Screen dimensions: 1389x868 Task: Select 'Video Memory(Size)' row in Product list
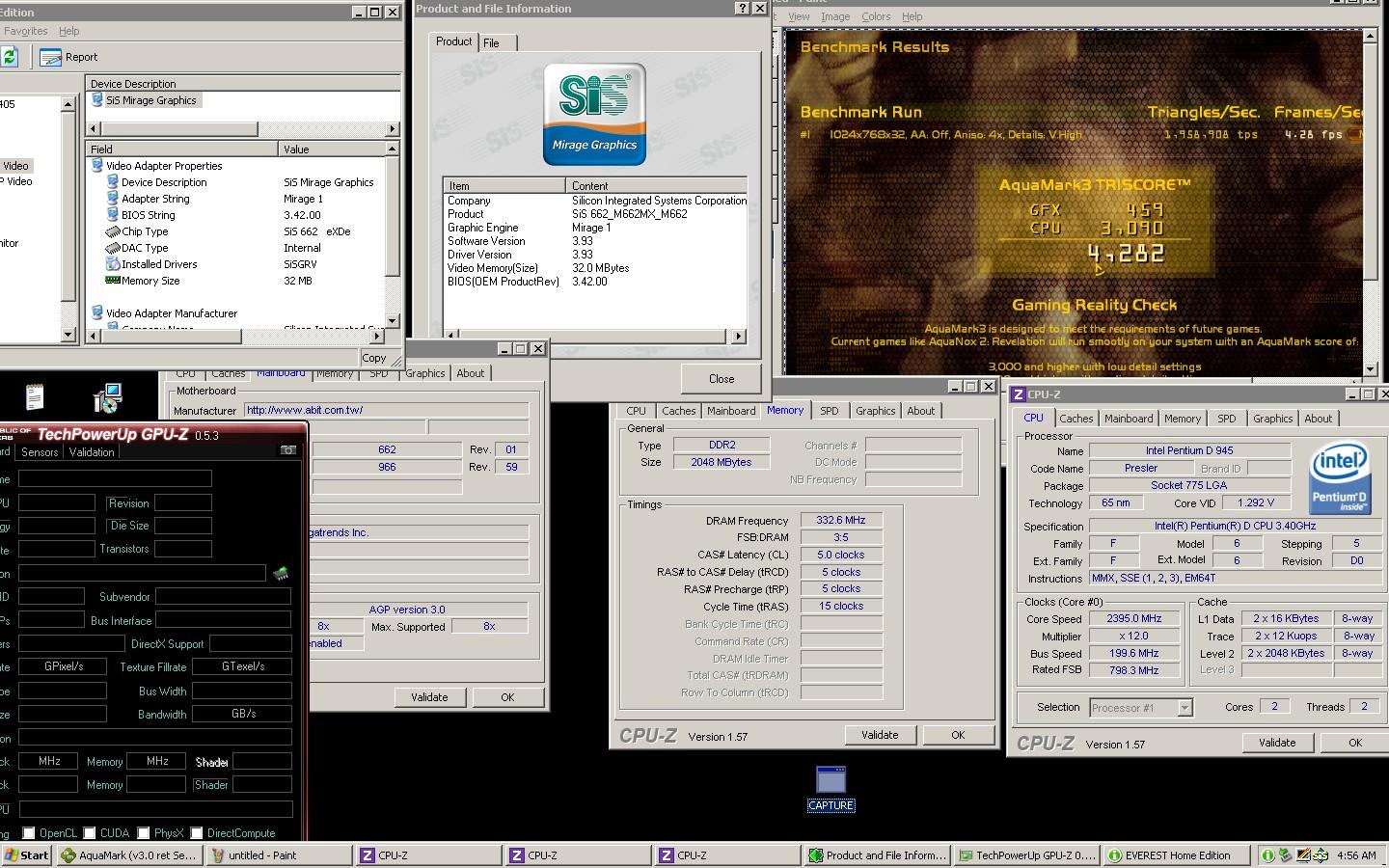[595, 268]
